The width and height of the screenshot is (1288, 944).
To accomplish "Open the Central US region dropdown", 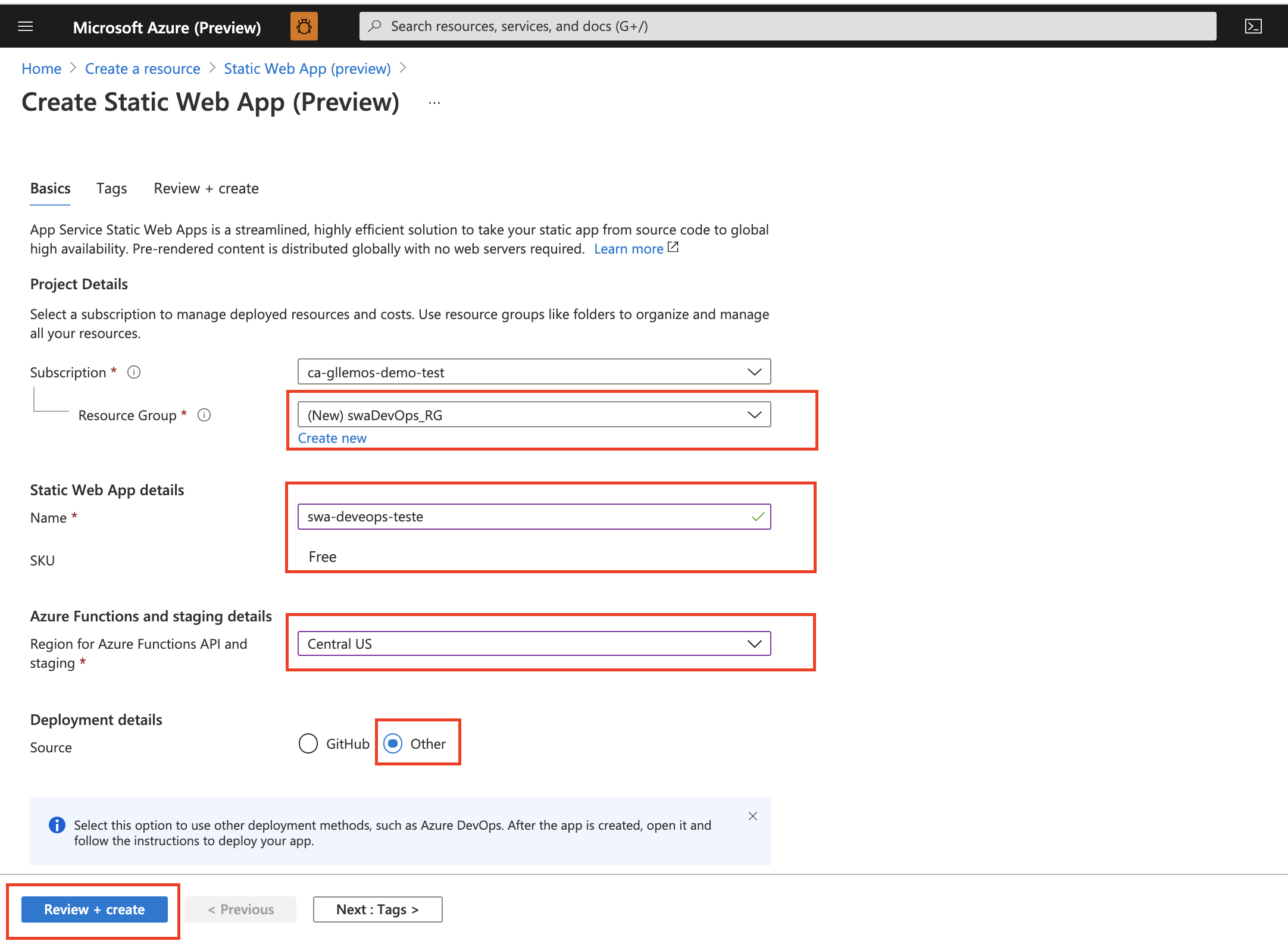I will [x=534, y=644].
